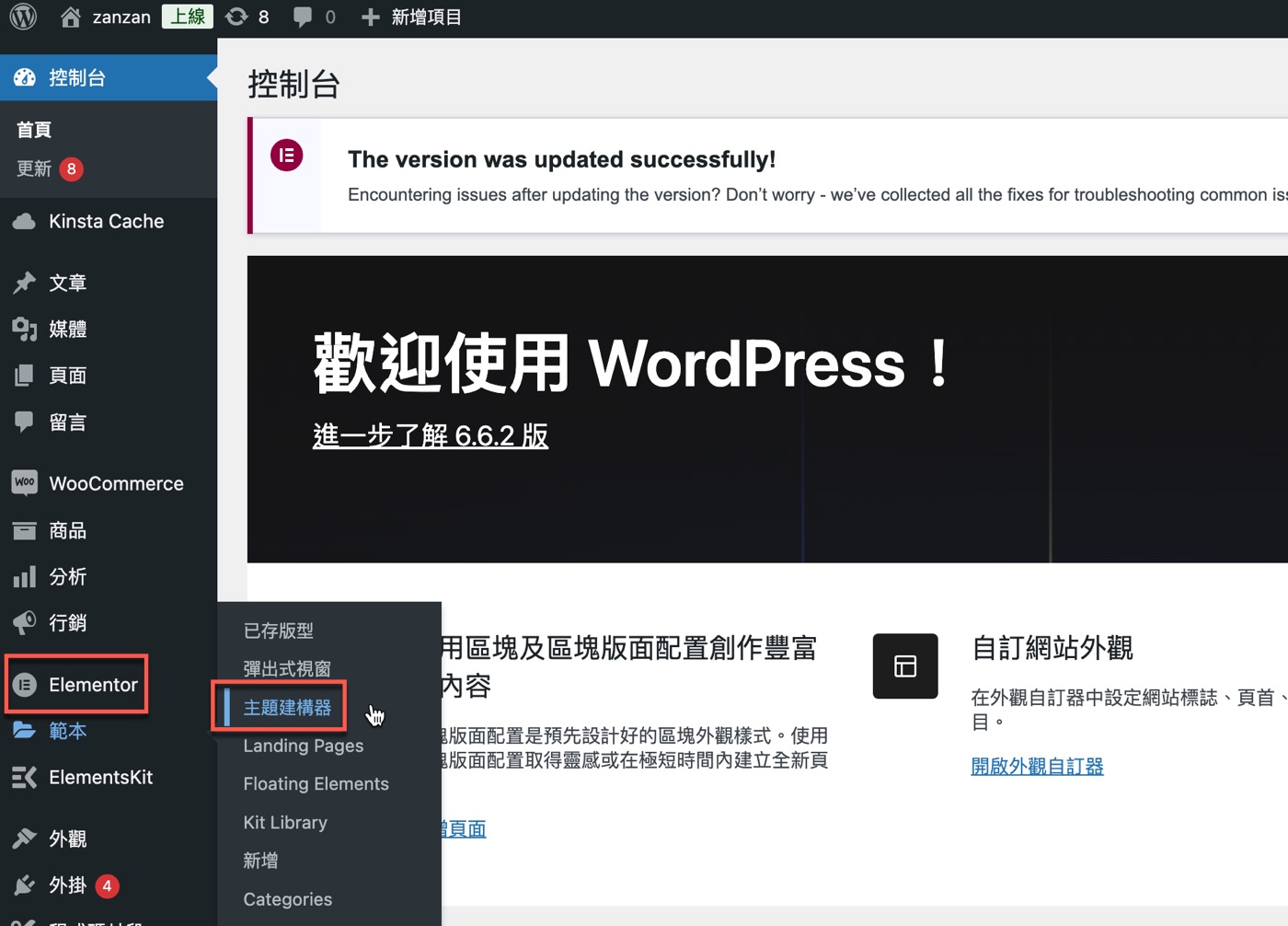
Task: Select Landing Pages in Elementor flyout
Action: click(x=304, y=746)
